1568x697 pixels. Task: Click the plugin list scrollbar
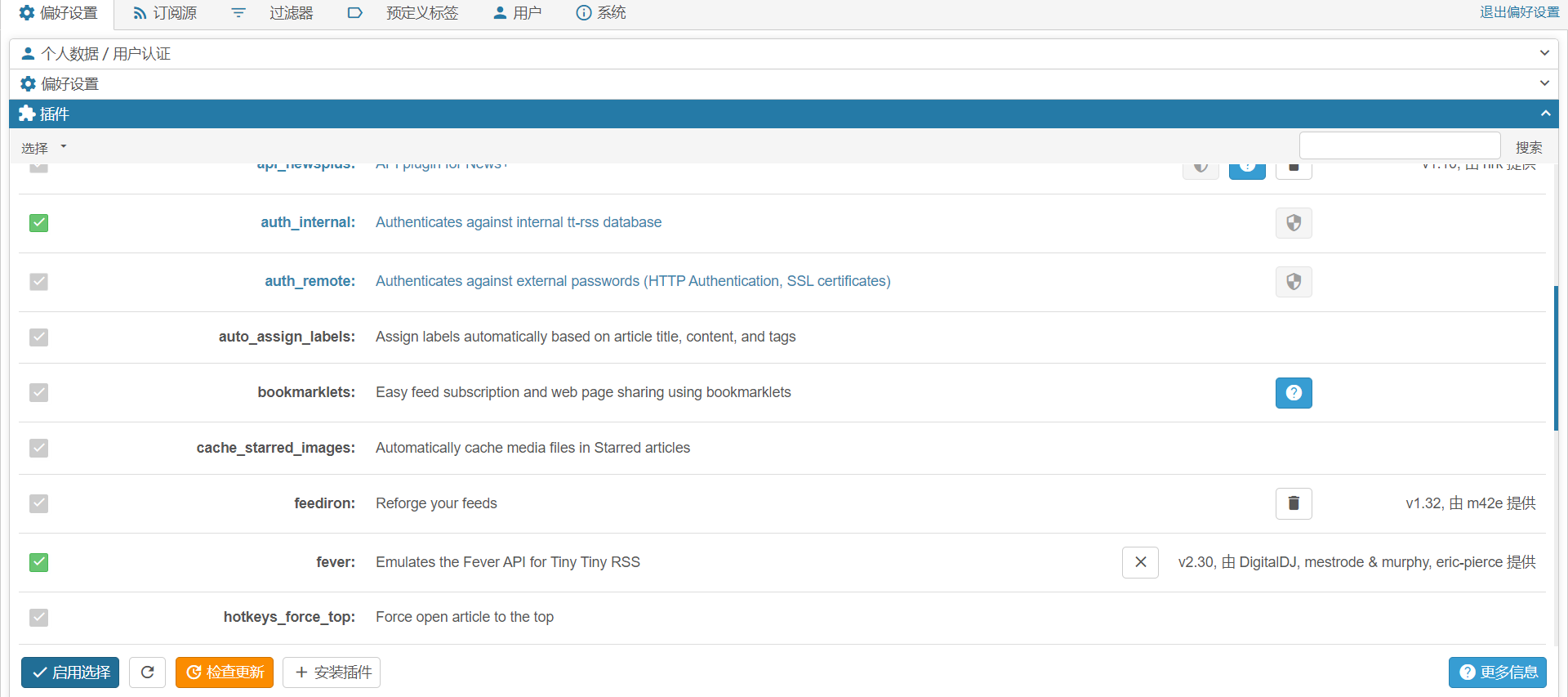point(1556,358)
